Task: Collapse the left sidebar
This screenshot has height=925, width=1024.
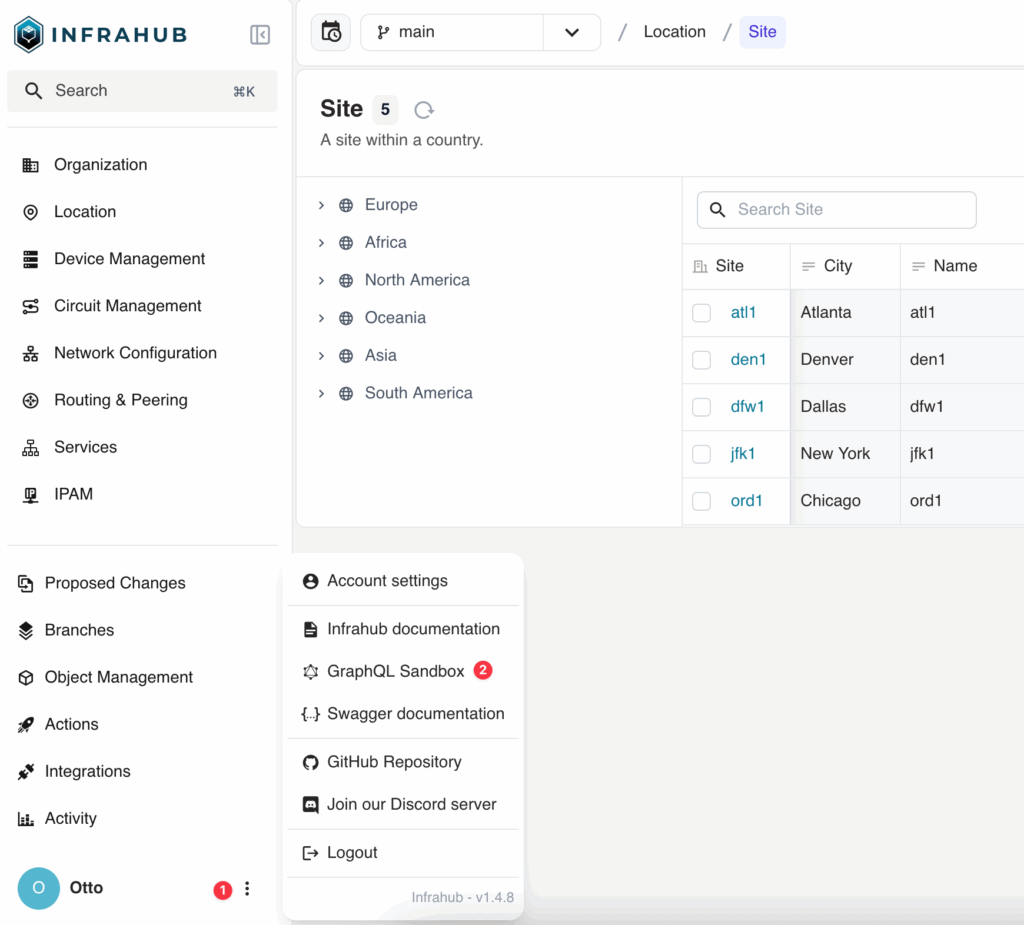Action: tap(259, 34)
